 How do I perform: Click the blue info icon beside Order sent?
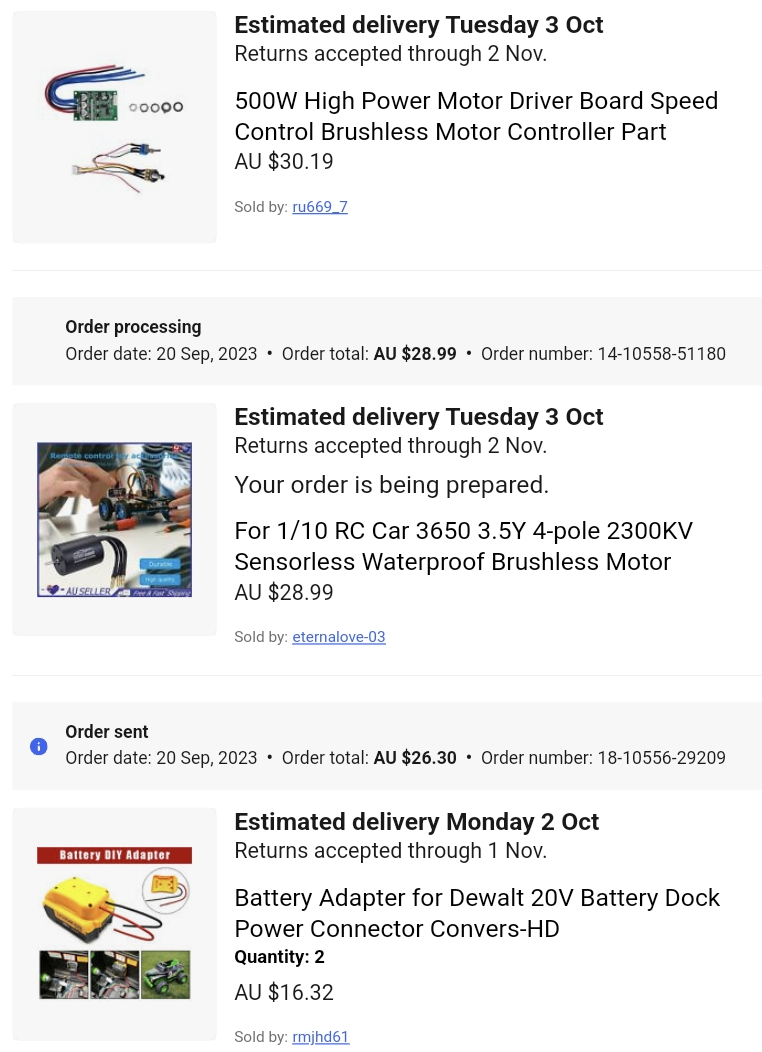click(39, 746)
